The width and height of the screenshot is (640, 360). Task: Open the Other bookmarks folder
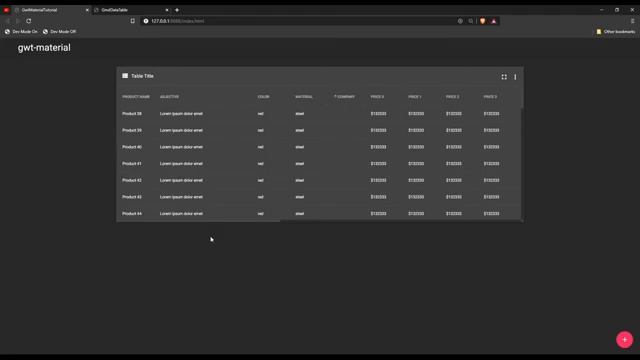[x=616, y=31]
